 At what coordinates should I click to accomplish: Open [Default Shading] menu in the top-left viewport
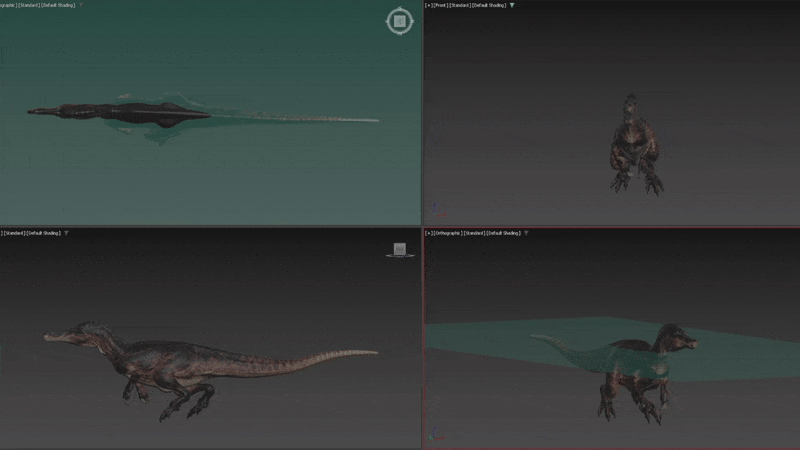click(x=58, y=5)
